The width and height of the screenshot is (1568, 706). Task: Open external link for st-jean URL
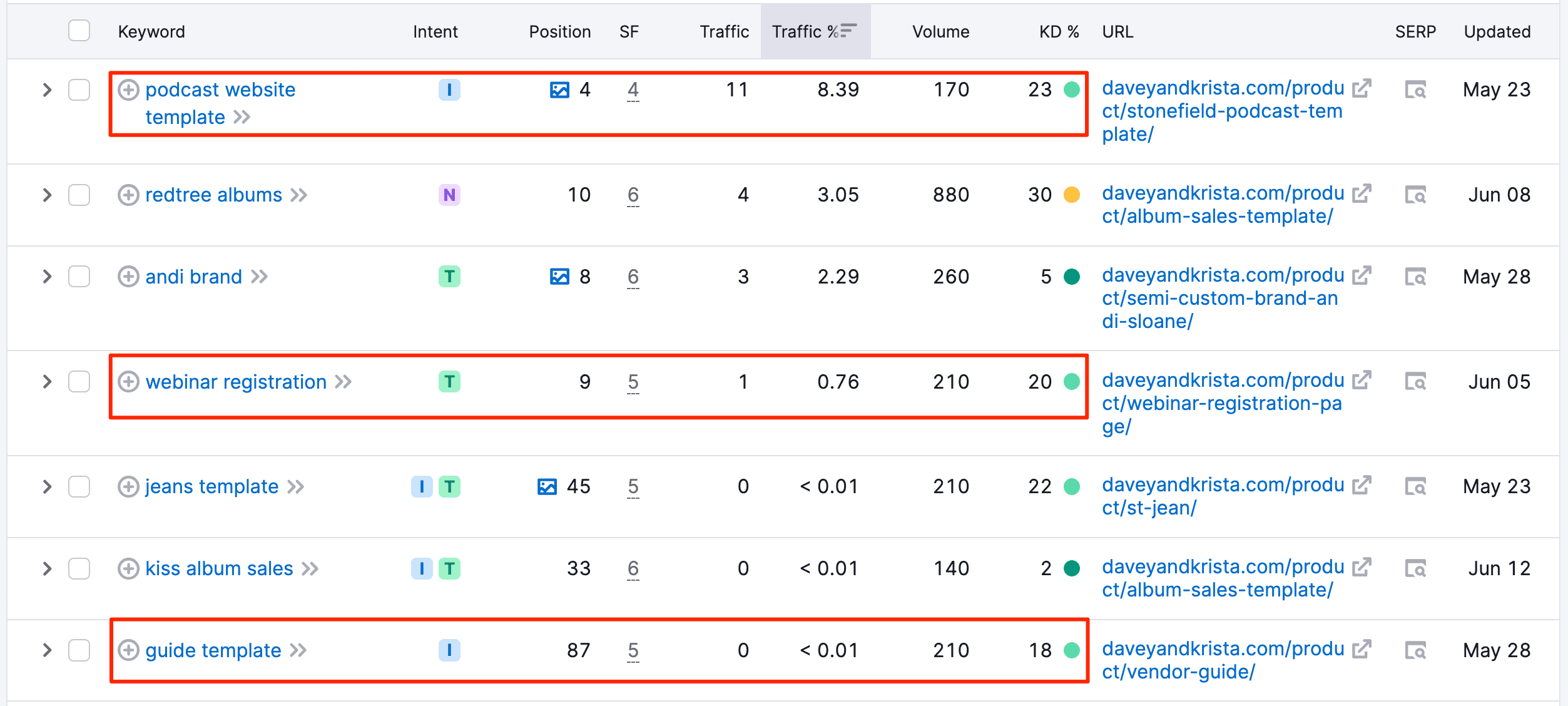[1362, 486]
